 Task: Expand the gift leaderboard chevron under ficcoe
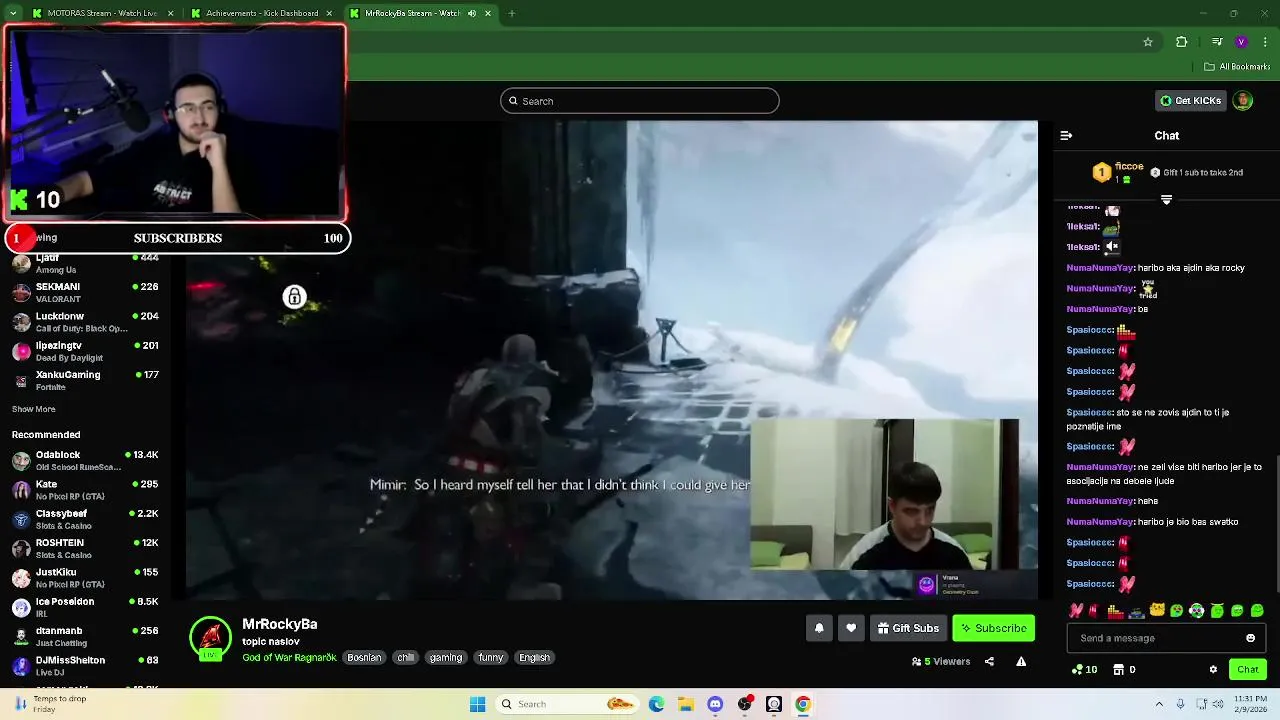pyautogui.click(x=1166, y=200)
